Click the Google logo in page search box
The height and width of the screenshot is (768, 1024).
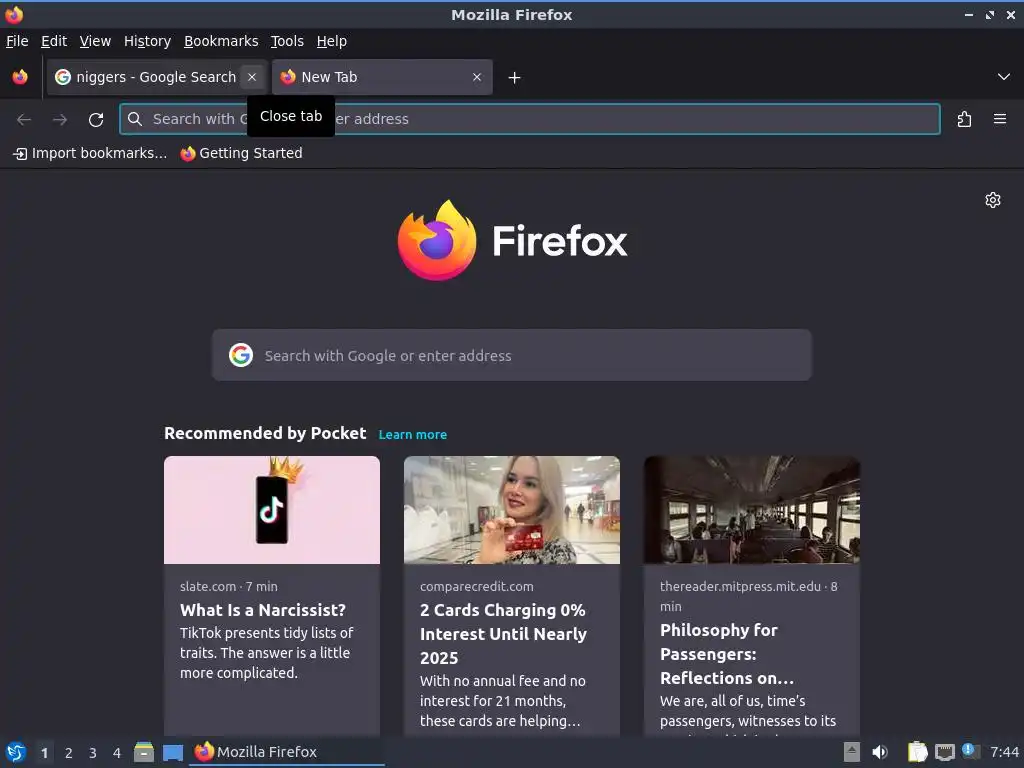[240, 355]
